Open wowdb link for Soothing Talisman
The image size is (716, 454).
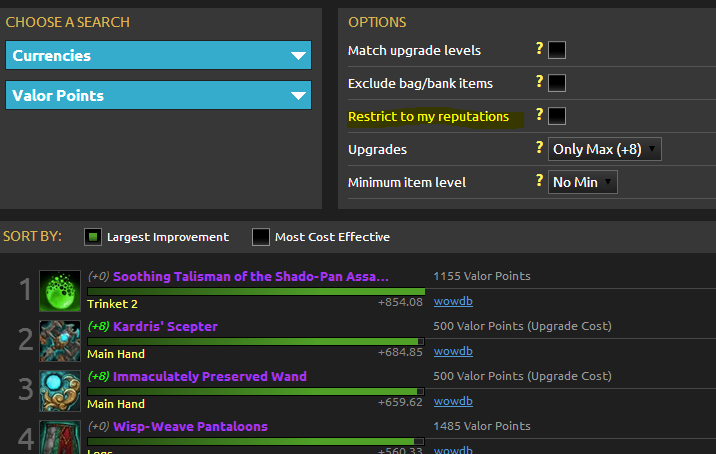pos(453,301)
